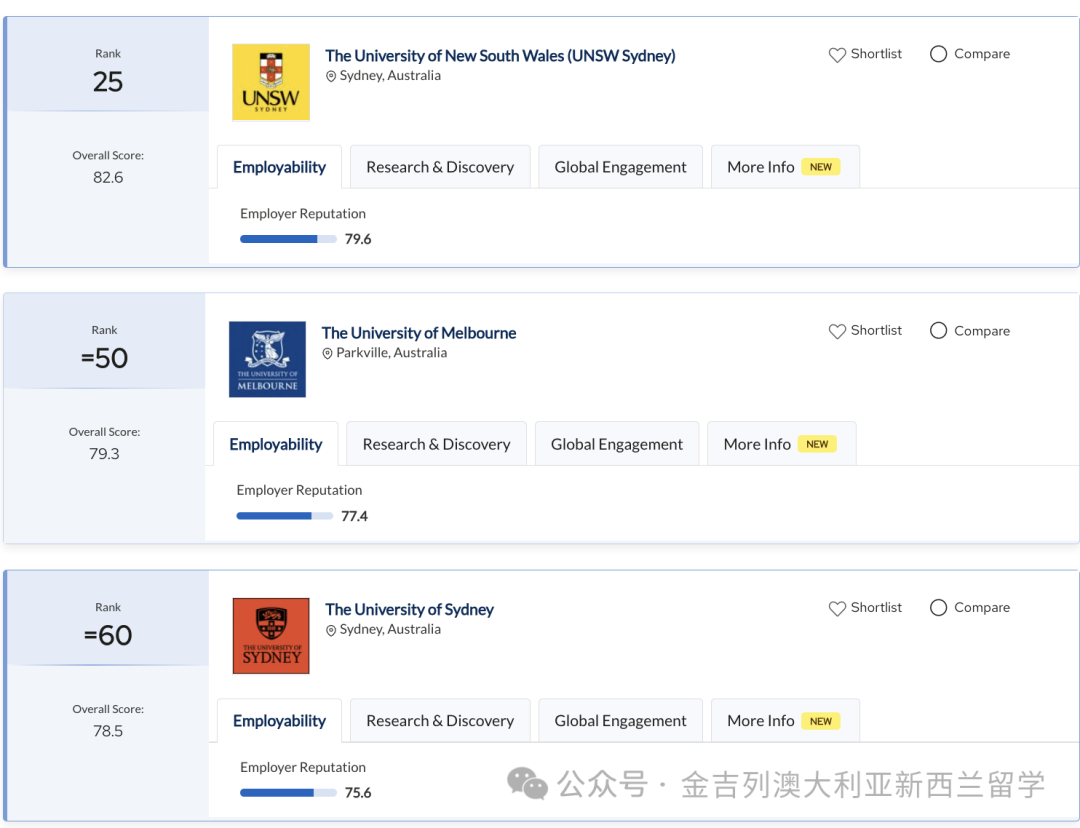
Task: Click the University of Sydney logo
Action: point(270,636)
